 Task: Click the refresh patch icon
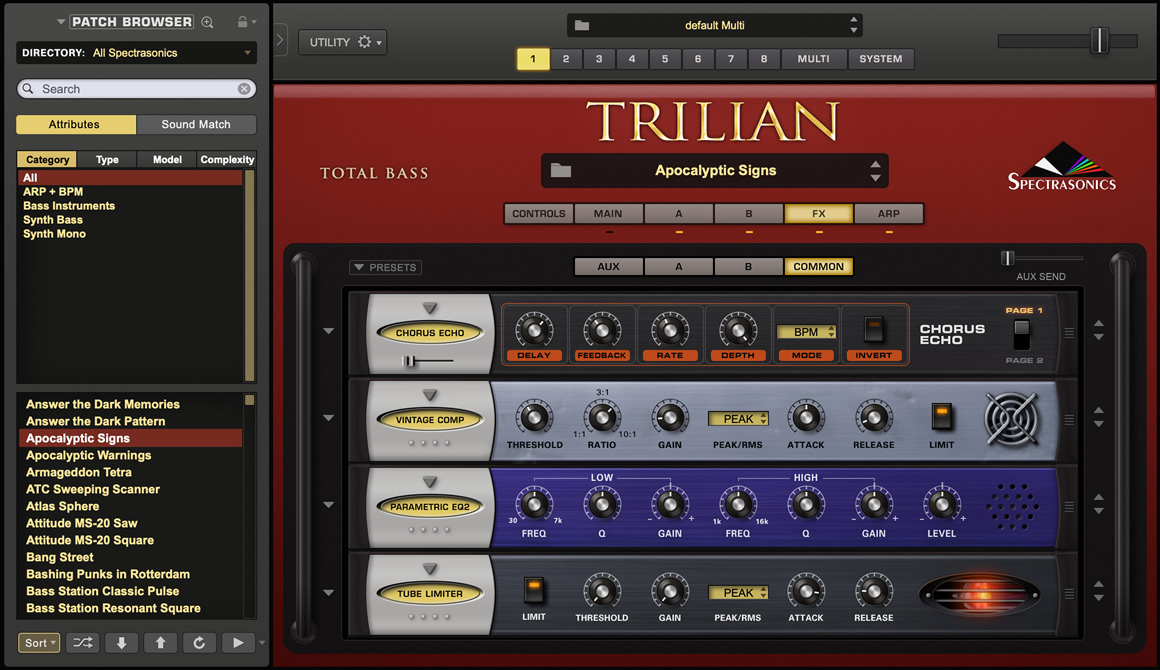pos(199,643)
